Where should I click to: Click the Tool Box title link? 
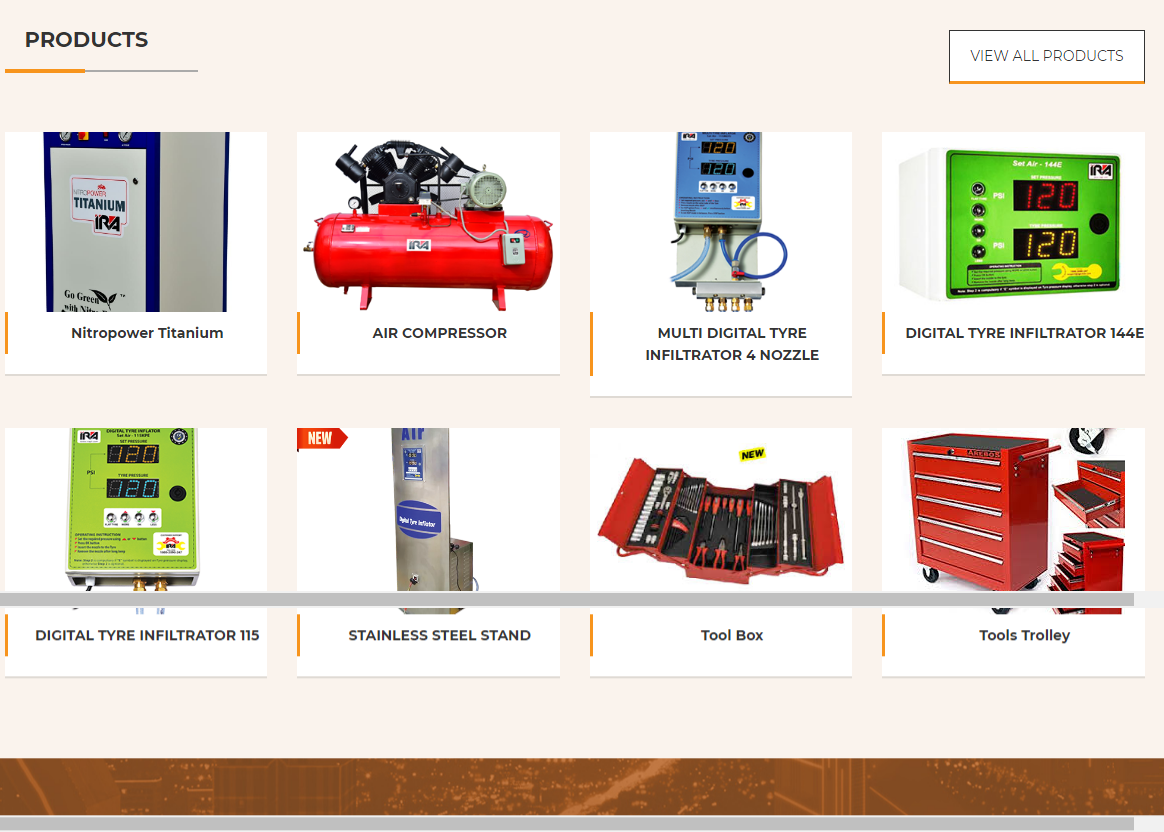[x=732, y=635]
